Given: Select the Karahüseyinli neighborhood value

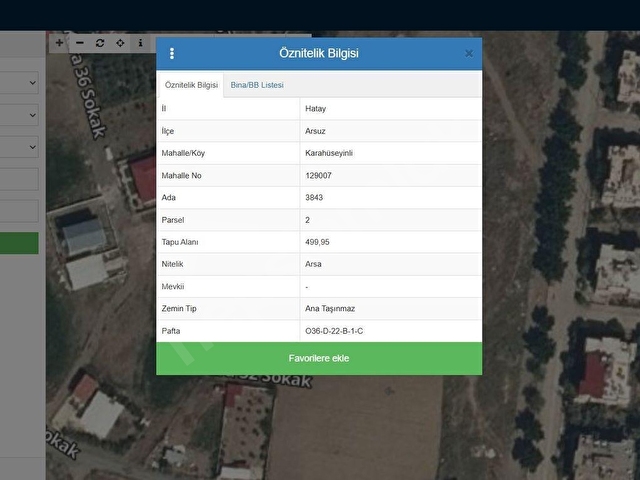Looking at the screenshot, I should pyautogui.click(x=329, y=153).
